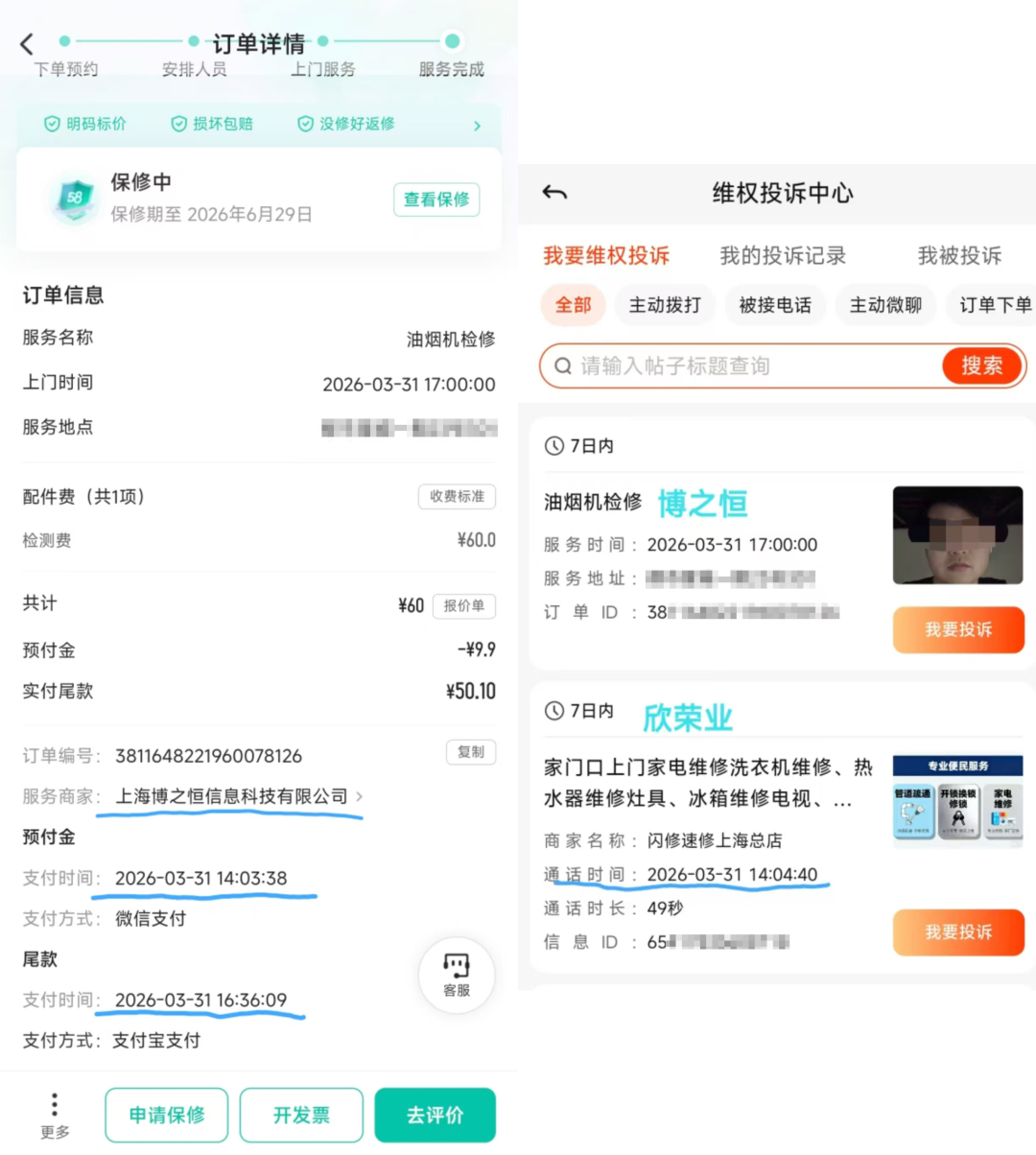Select the 全部 filter chip

(574, 305)
